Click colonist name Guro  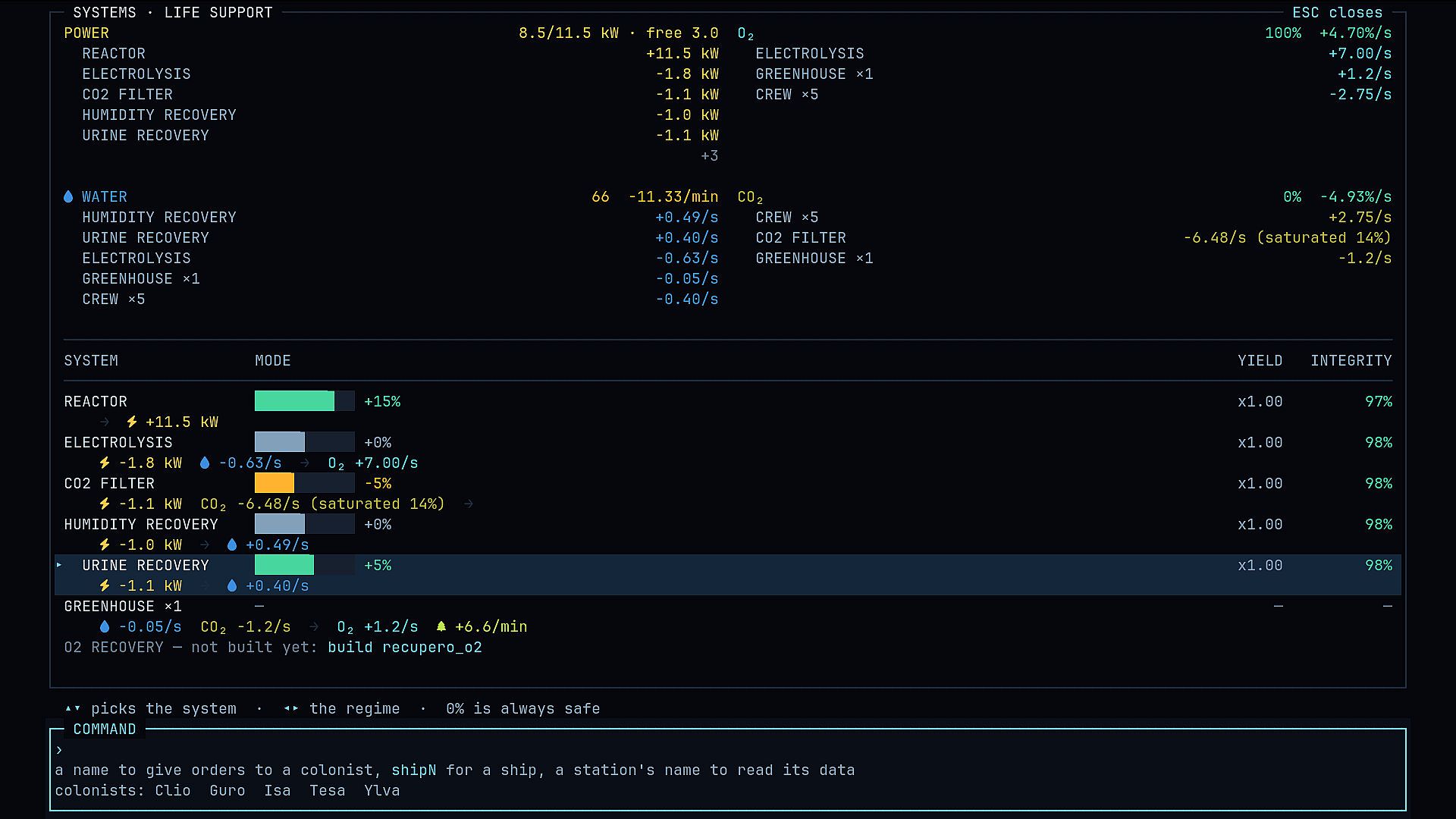pyautogui.click(x=227, y=790)
